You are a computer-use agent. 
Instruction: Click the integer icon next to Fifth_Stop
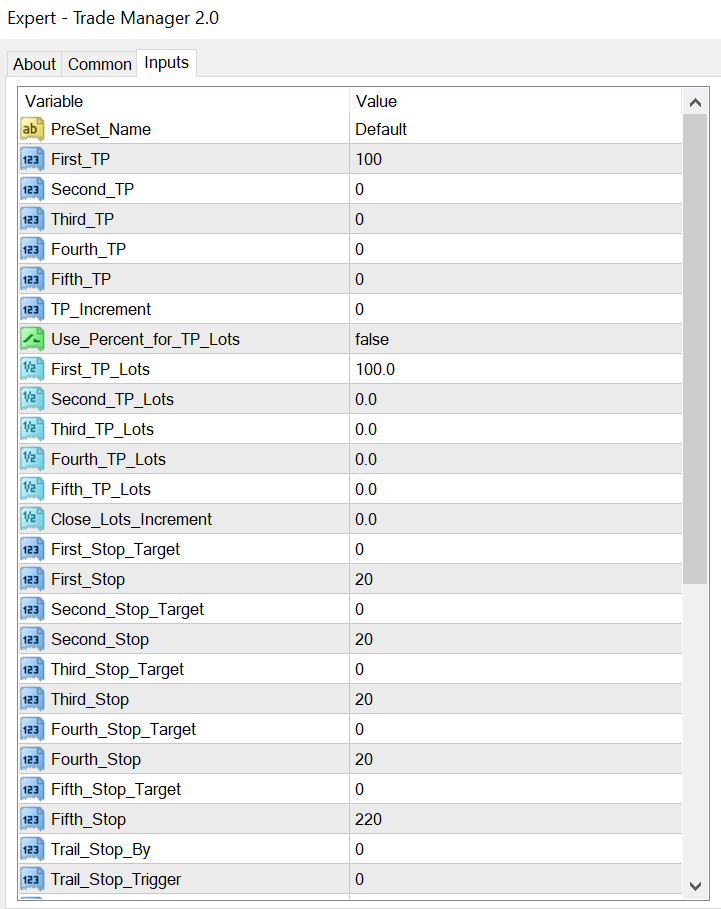click(32, 819)
